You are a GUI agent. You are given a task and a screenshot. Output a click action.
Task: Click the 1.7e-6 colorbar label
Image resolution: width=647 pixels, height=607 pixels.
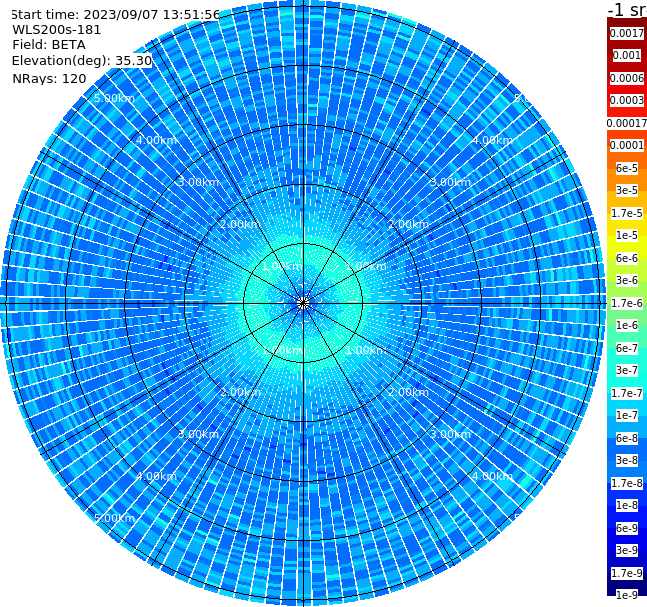pyautogui.click(x=627, y=303)
